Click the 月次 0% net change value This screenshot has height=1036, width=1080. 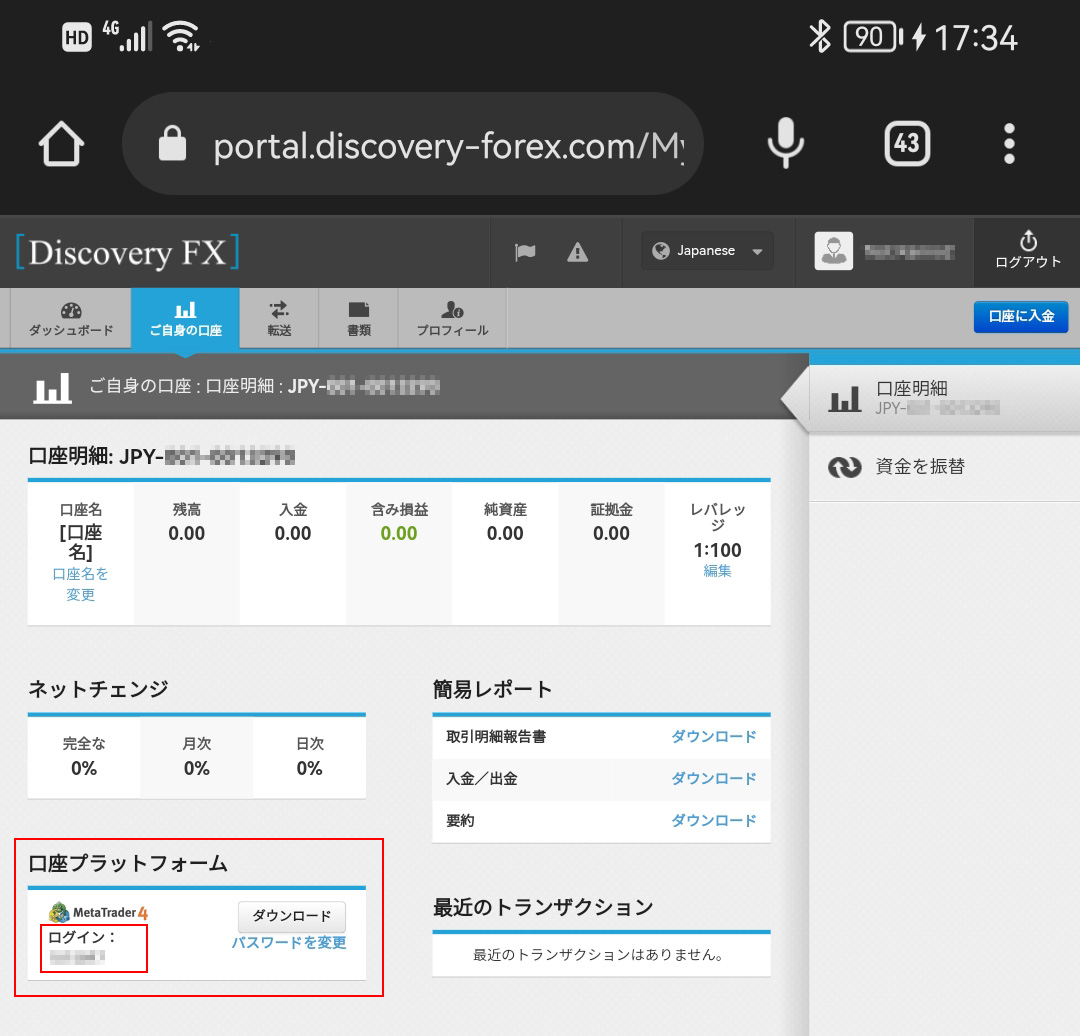click(196, 768)
